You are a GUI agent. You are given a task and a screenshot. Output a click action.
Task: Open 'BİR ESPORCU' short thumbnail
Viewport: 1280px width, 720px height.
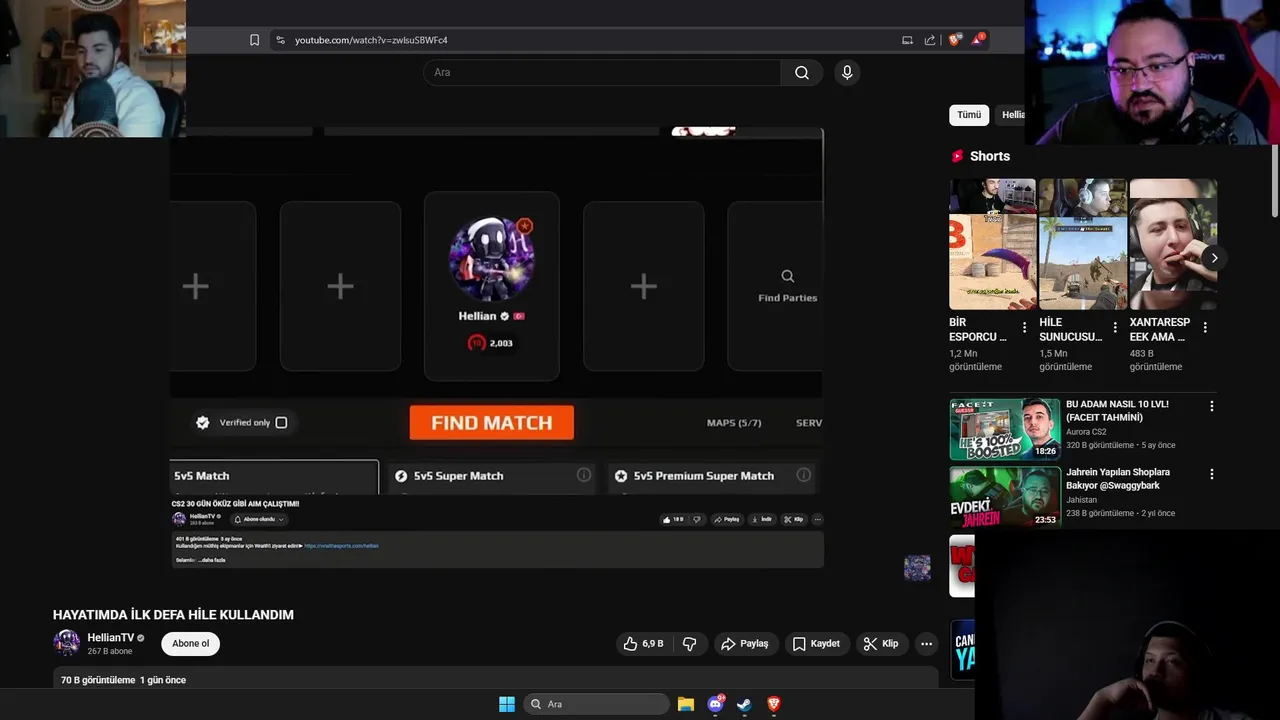pyautogui.click(x=992, y=244)
